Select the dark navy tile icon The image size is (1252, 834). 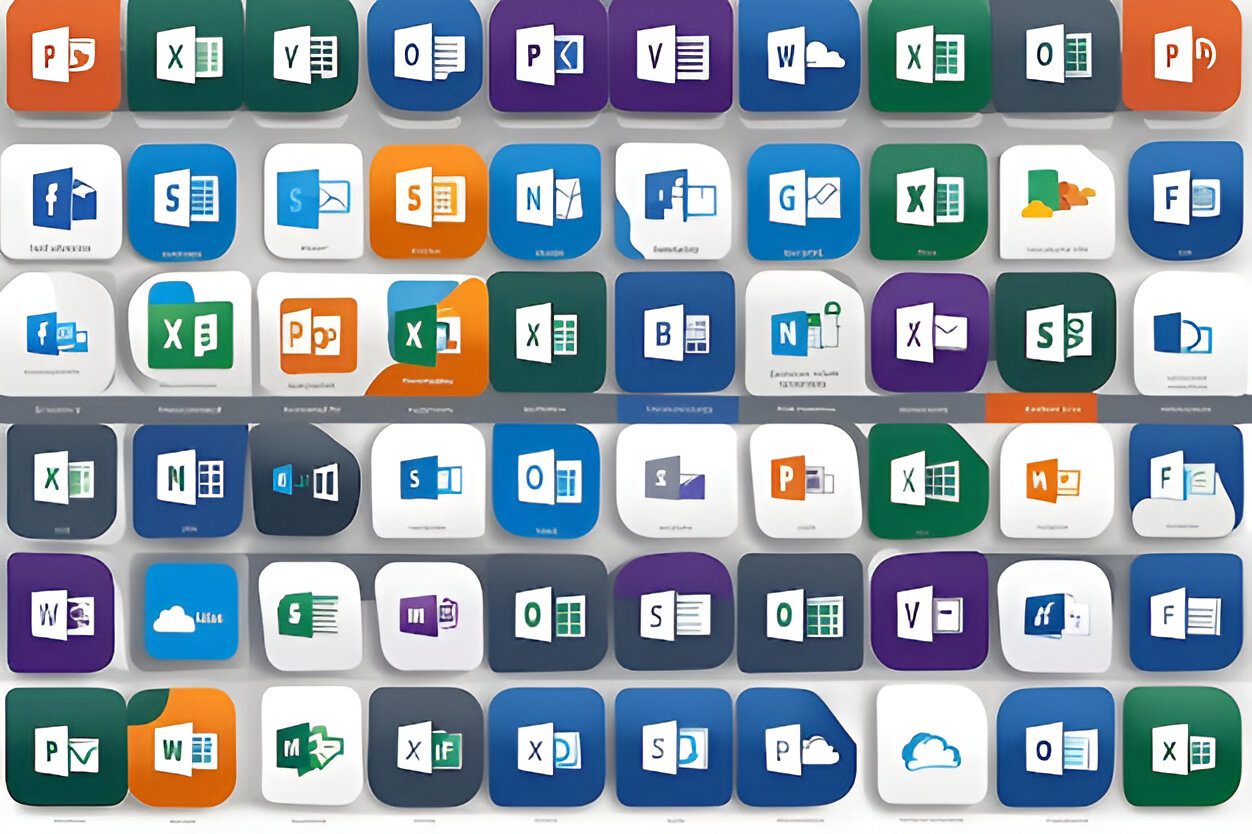click(305, 480)
